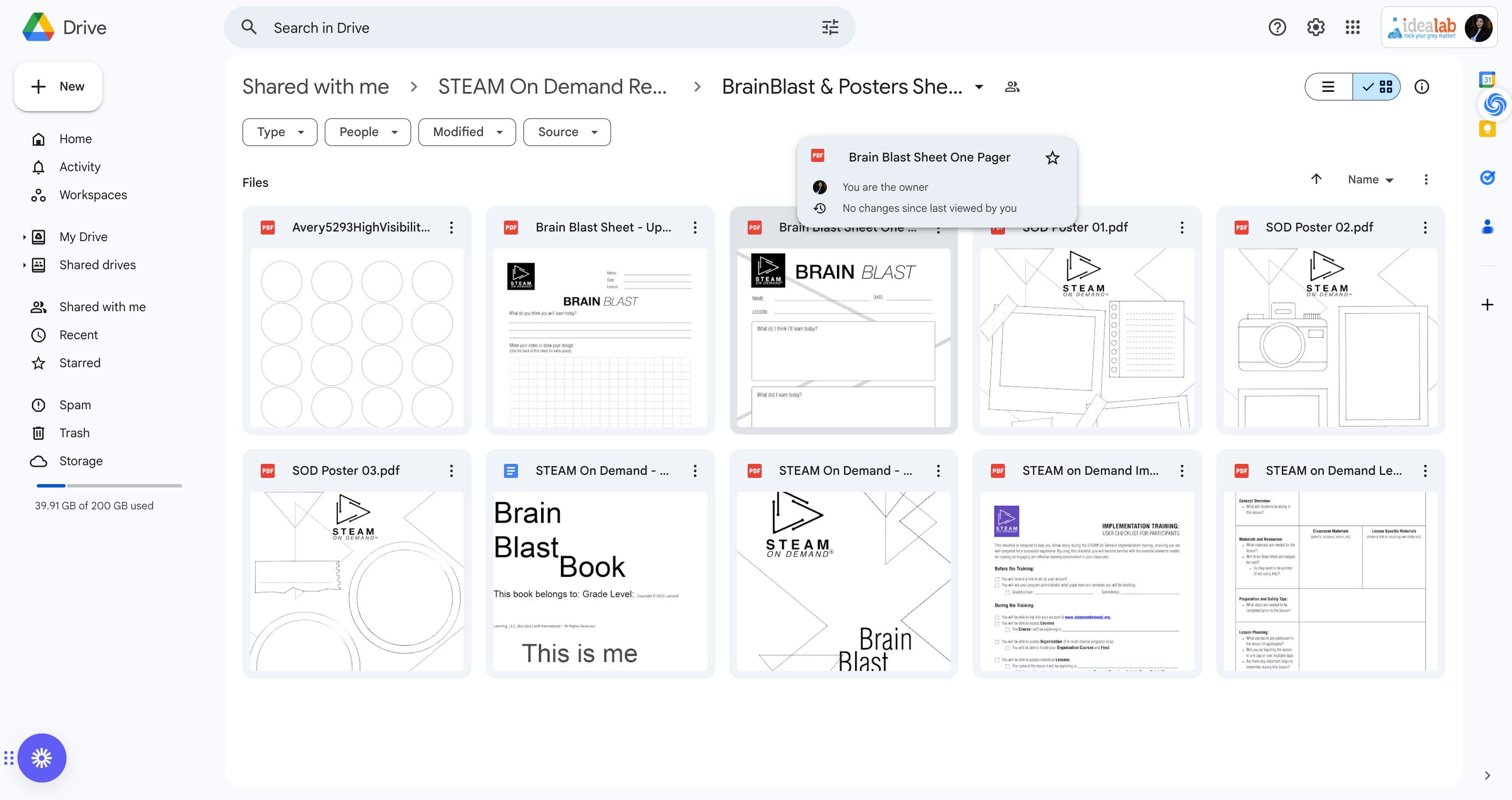Open the Google apps grid
Viewport: 1512px width, 800px height.
pos(1352,28)
